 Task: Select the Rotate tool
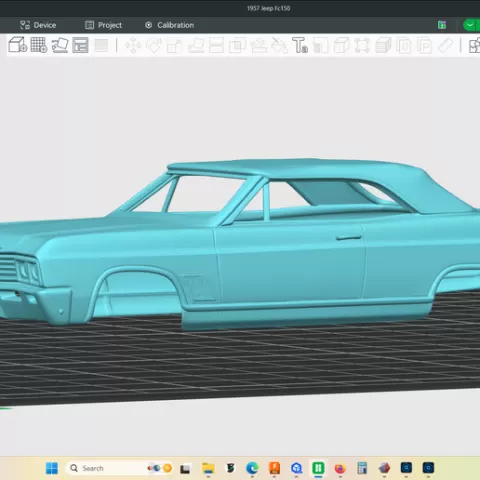pos(154,45)
